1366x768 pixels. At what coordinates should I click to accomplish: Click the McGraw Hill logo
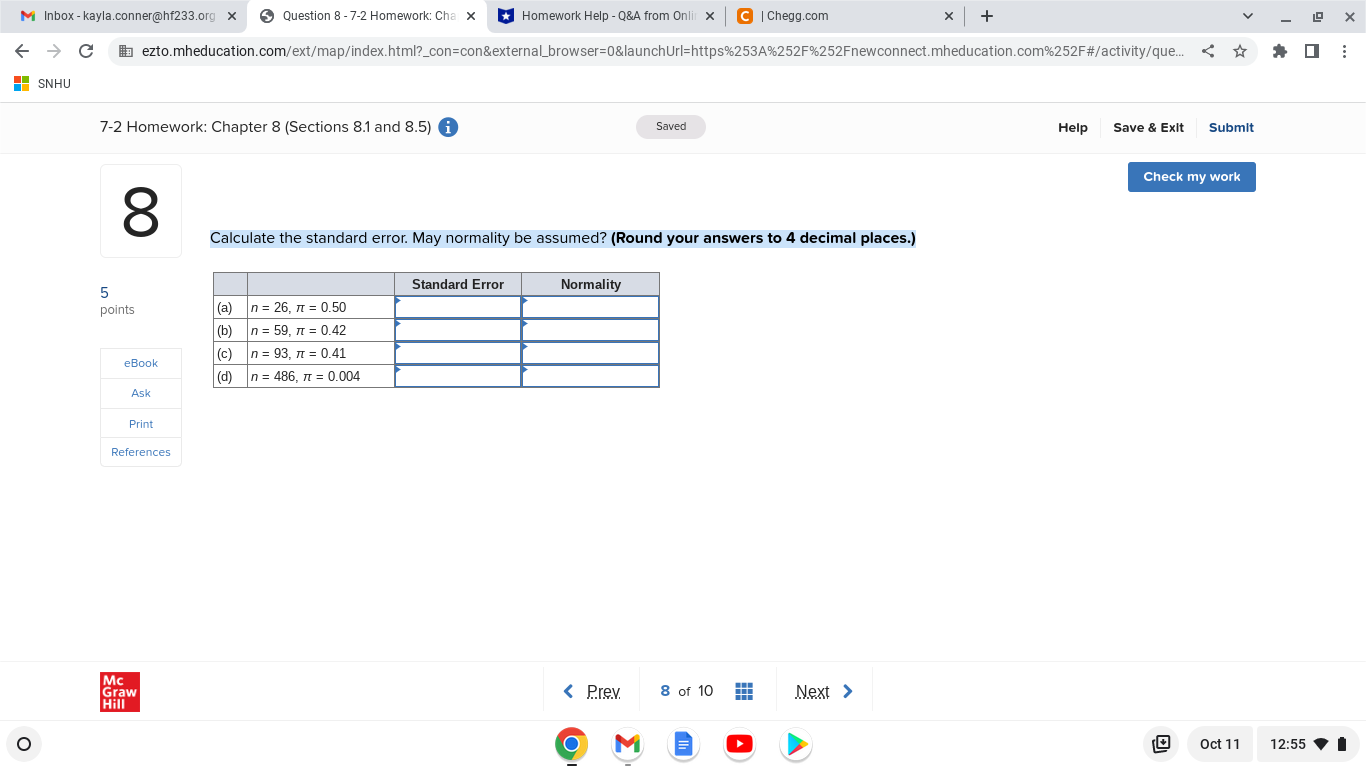120,691
